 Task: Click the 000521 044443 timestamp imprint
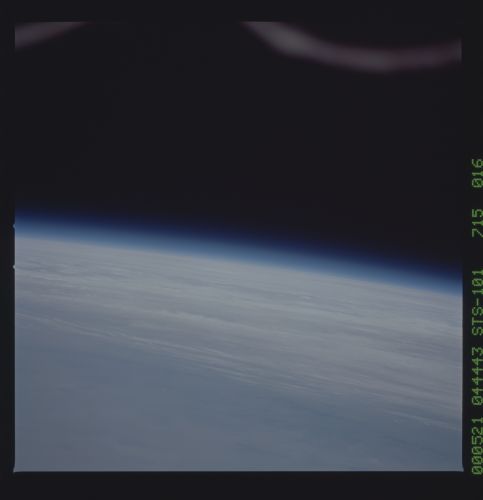coord(477,410)
